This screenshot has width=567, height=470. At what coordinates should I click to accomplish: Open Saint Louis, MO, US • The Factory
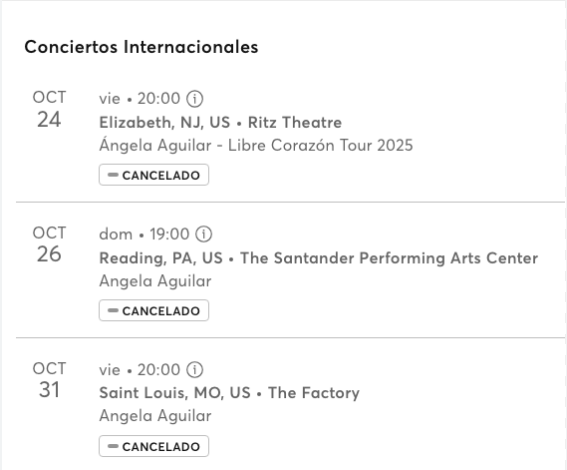(x=230, y=393)
